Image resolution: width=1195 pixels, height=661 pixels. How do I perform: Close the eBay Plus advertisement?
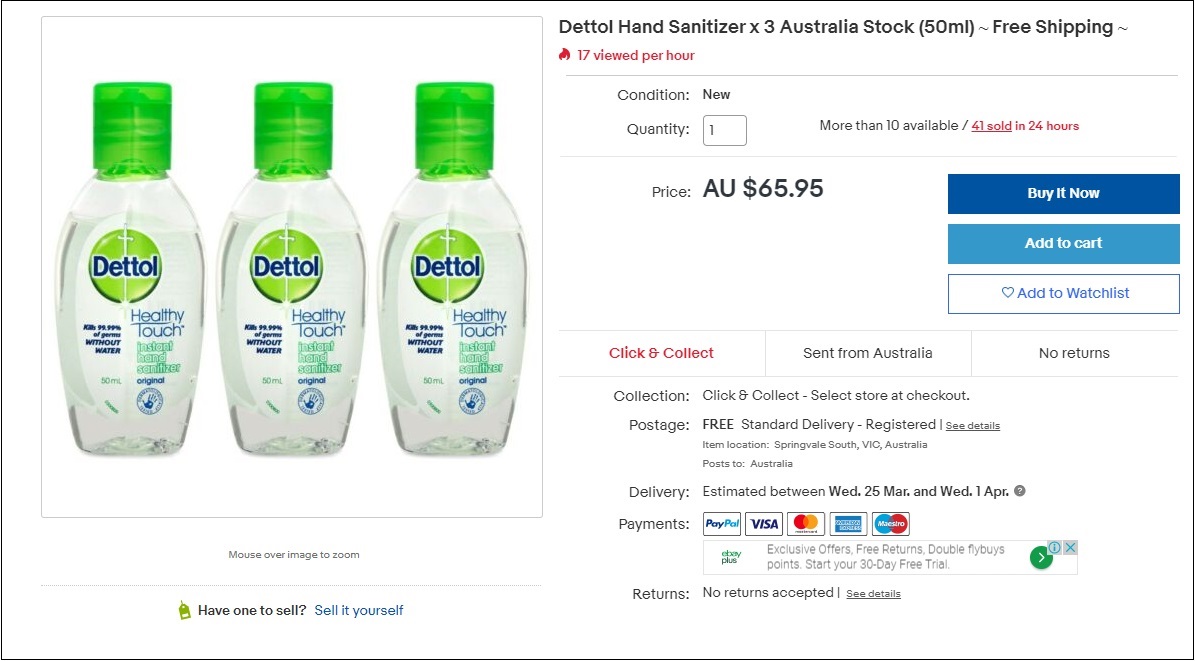pos(1070,548)
